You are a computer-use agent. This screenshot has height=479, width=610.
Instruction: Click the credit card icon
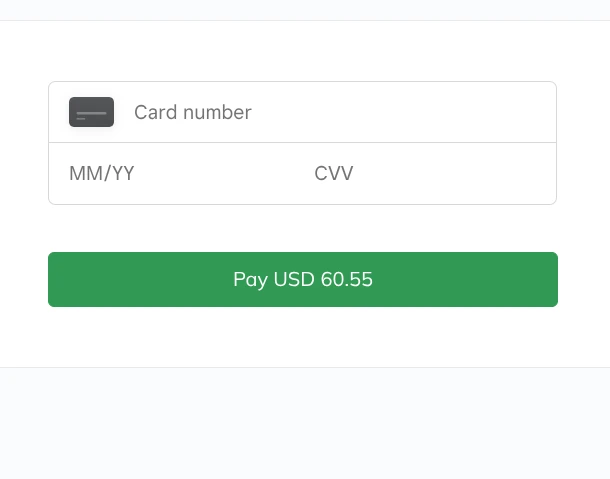[91, 112]
